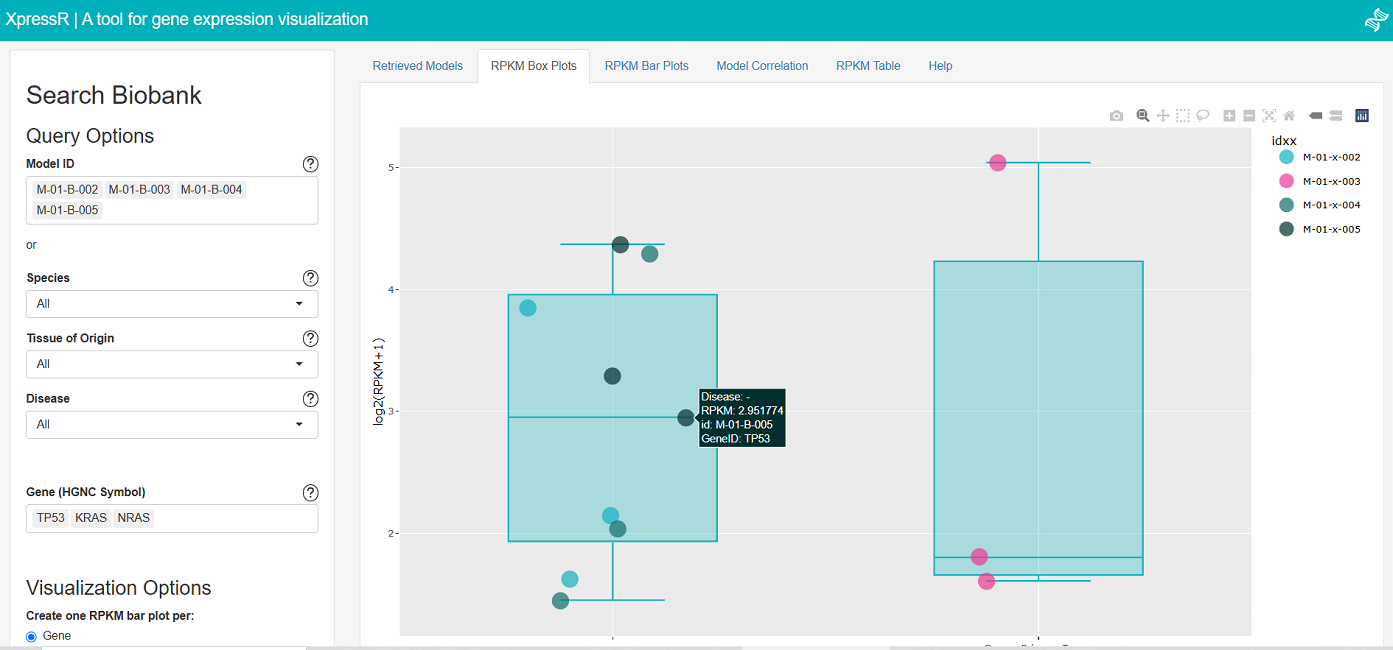
Task: Click the Zoom In plus icon
Action: (1229, 116)
